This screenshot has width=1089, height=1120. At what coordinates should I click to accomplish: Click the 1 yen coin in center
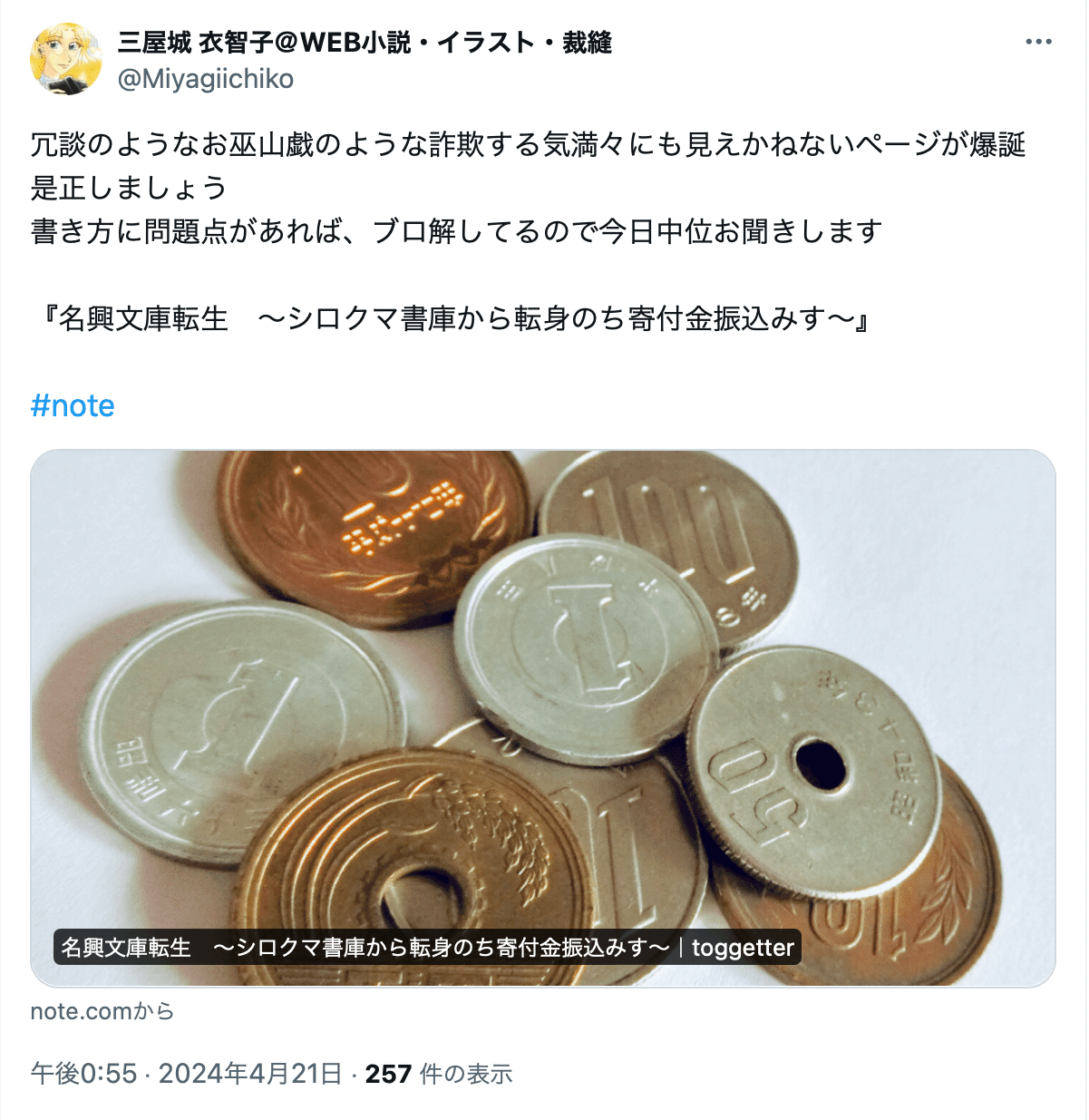point(585,648)
